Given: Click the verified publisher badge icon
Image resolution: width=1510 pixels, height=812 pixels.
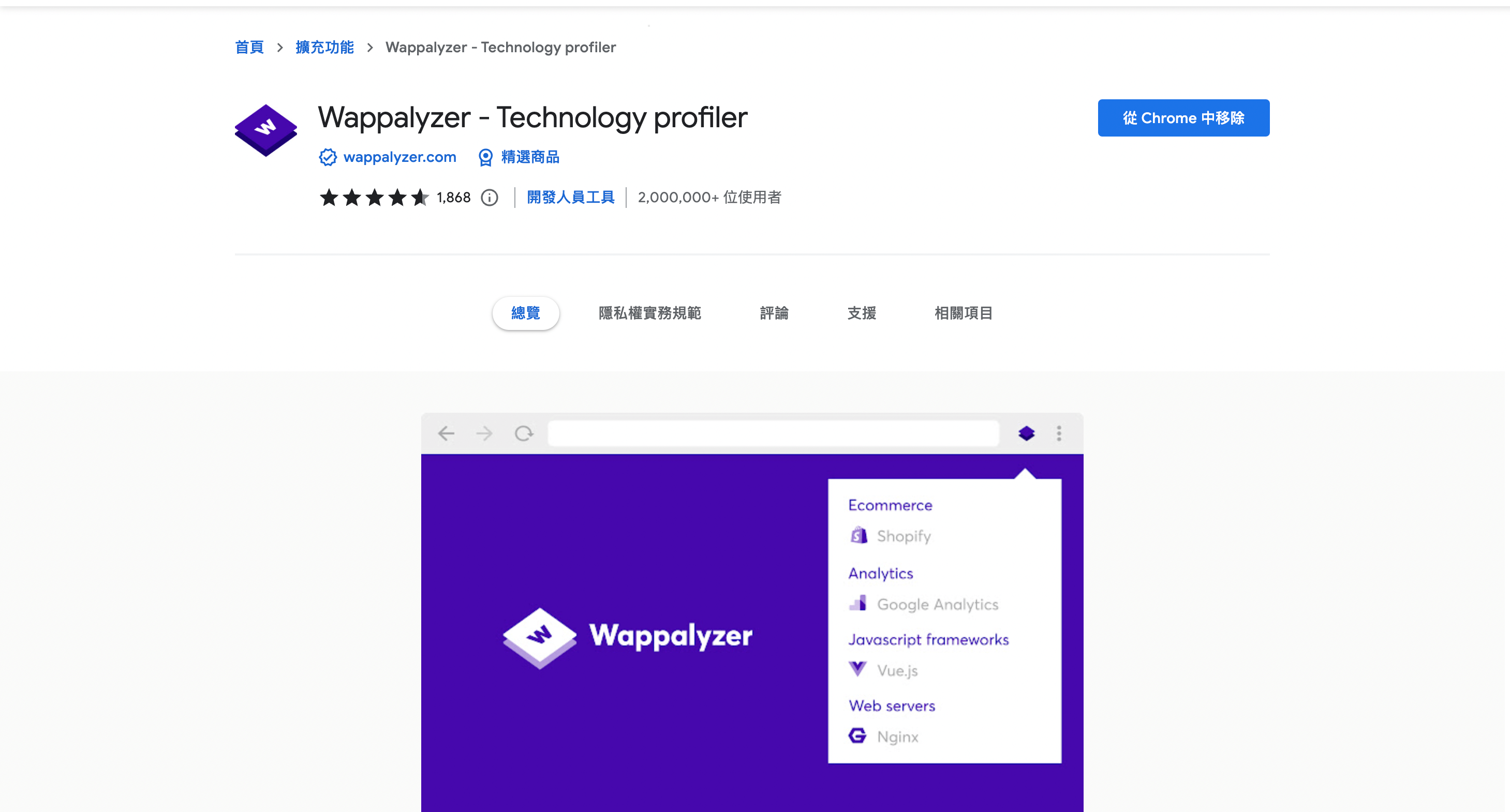Looking at the screenshot, I should (x=328, y=157).
